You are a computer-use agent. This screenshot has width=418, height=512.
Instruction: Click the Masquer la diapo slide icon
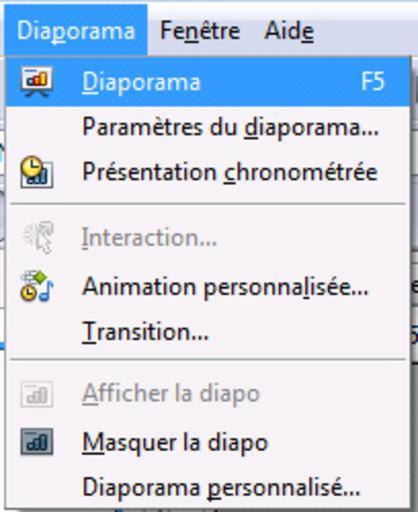(x=37, y=442)
